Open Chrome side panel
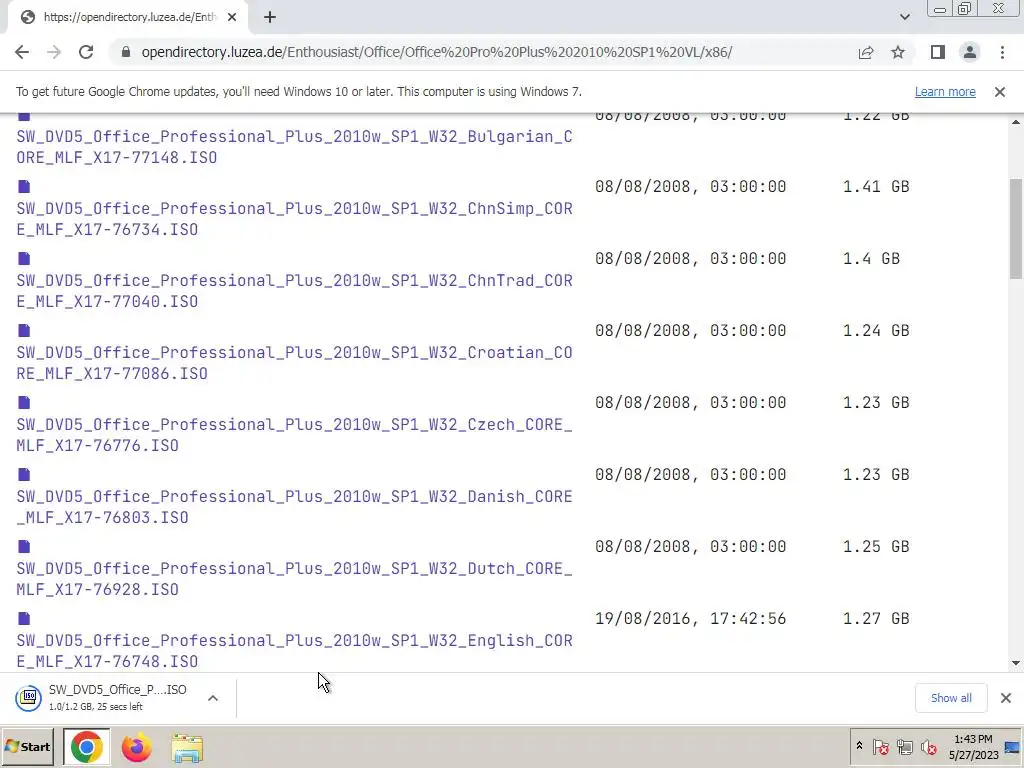Image resolution: width=1024 pixels, height=768 pixels. click(x=938, y=52)
